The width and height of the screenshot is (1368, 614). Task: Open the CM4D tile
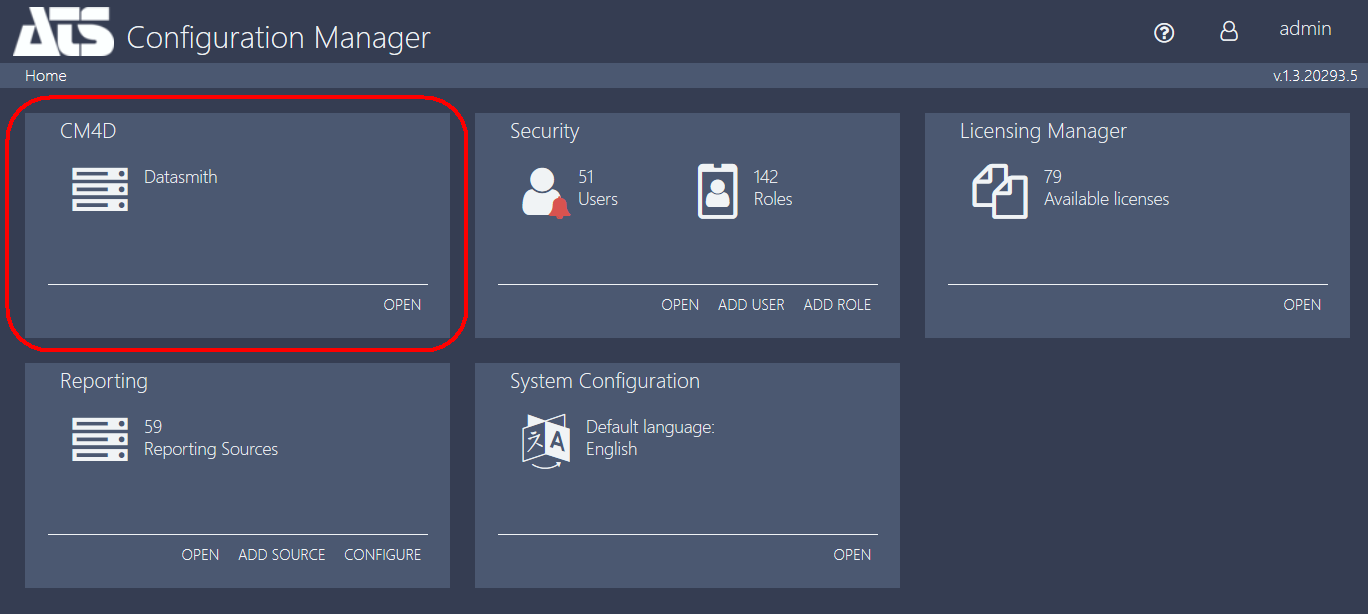(402, 305)
